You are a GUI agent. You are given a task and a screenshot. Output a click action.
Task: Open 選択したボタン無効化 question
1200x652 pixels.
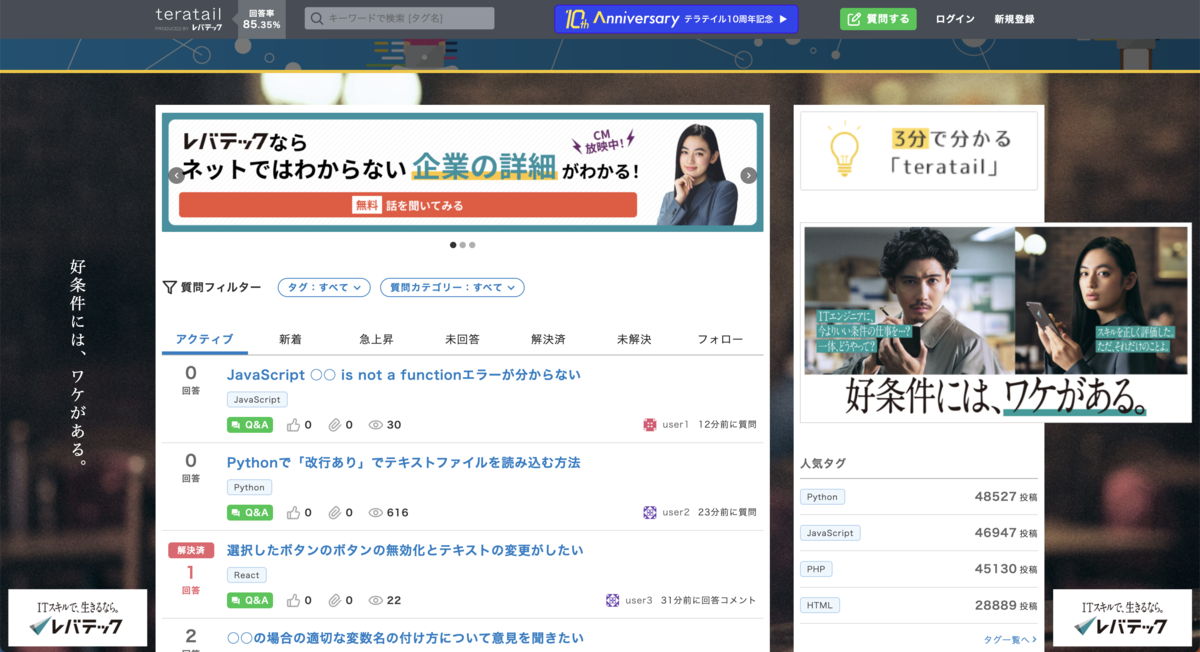[405, 551]
